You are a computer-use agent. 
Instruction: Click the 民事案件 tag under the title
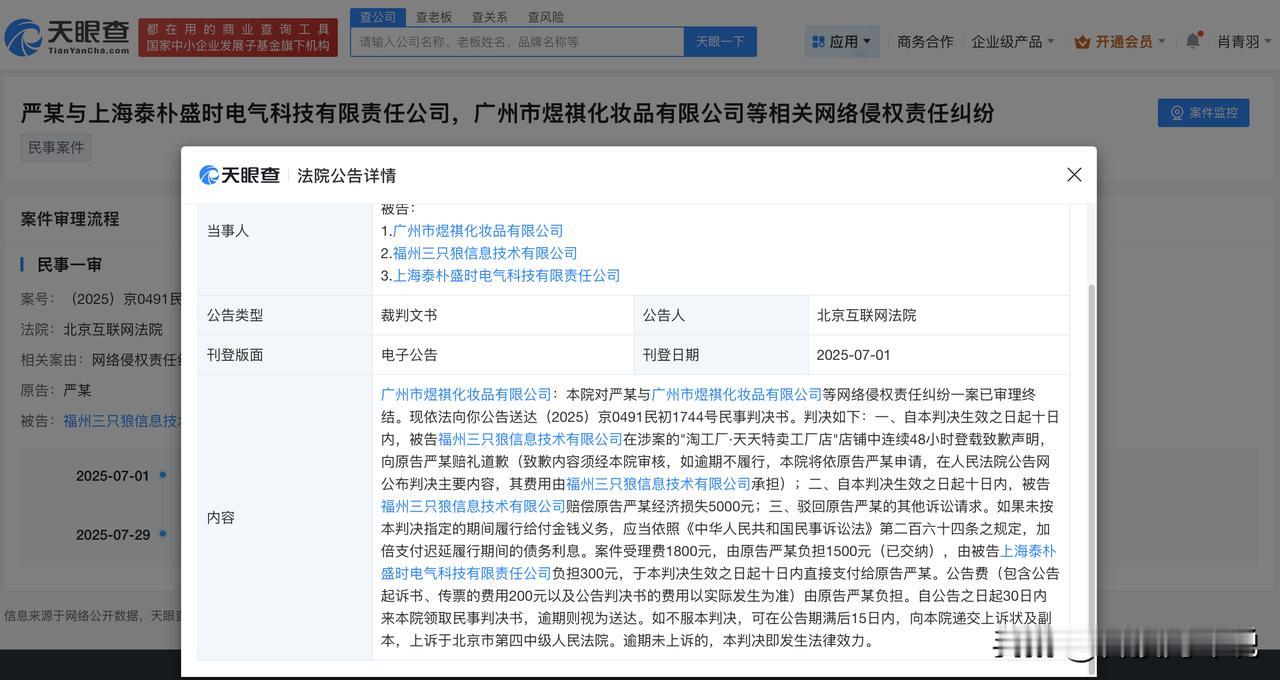(x=56, y=147)
